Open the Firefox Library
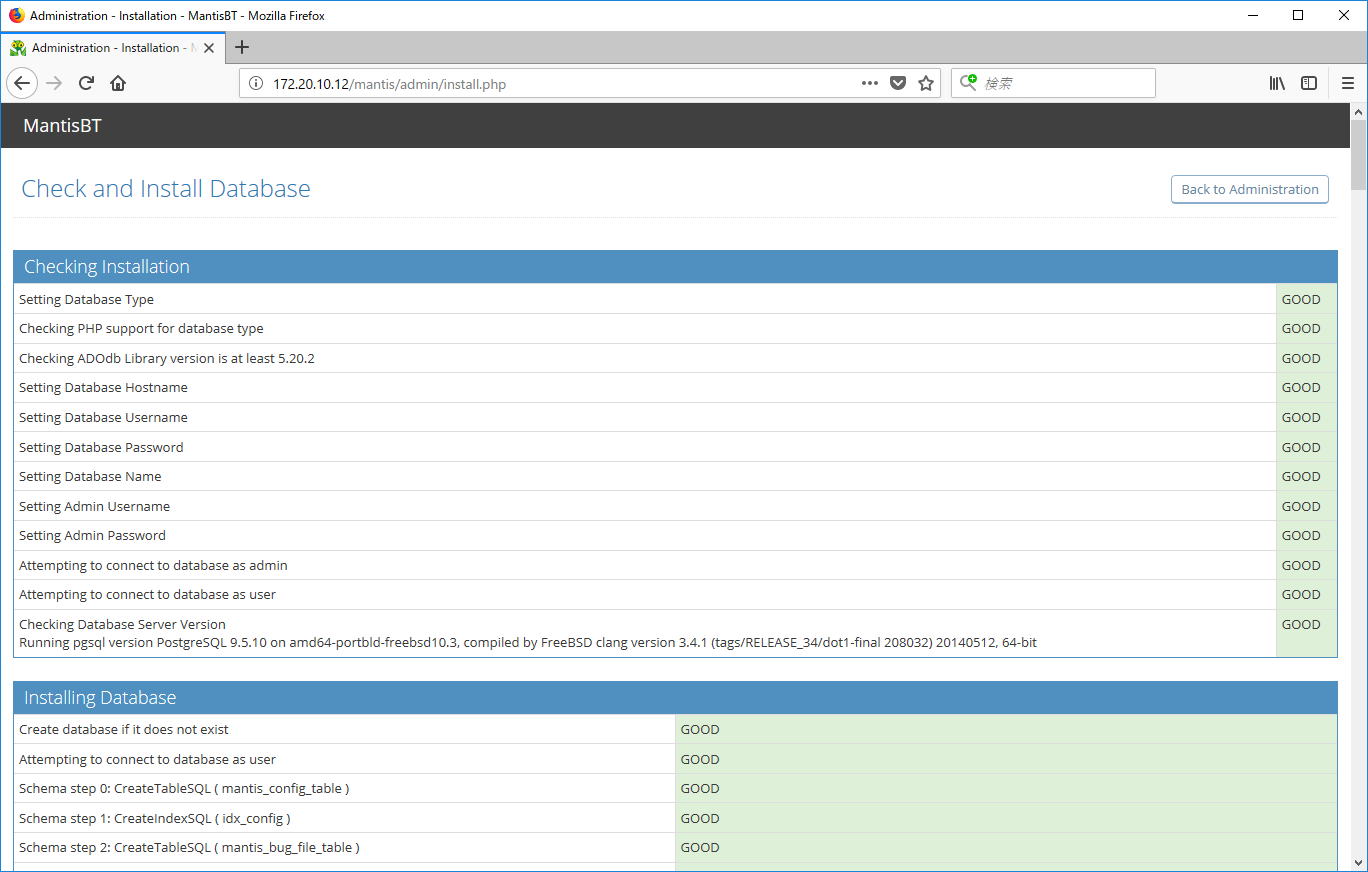This screenshot has width=1368, height=872. point(1277,83)
